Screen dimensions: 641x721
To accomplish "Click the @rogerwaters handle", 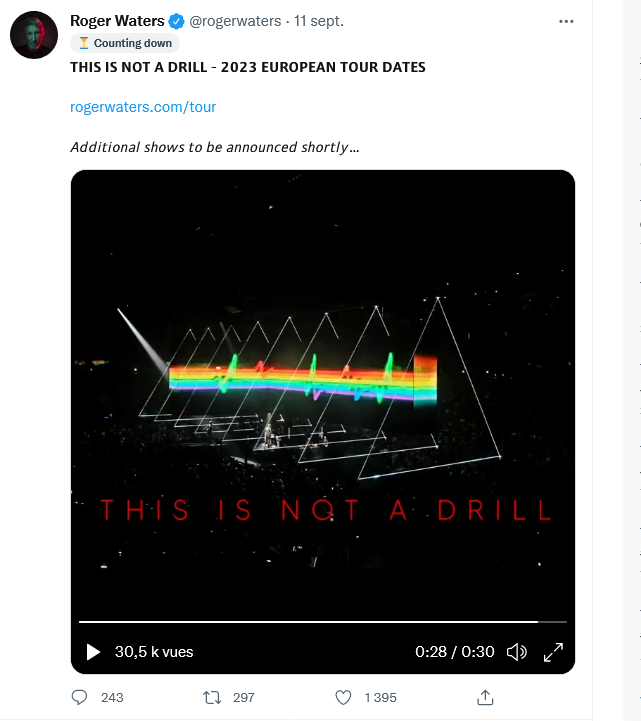I will coord(235,21).
